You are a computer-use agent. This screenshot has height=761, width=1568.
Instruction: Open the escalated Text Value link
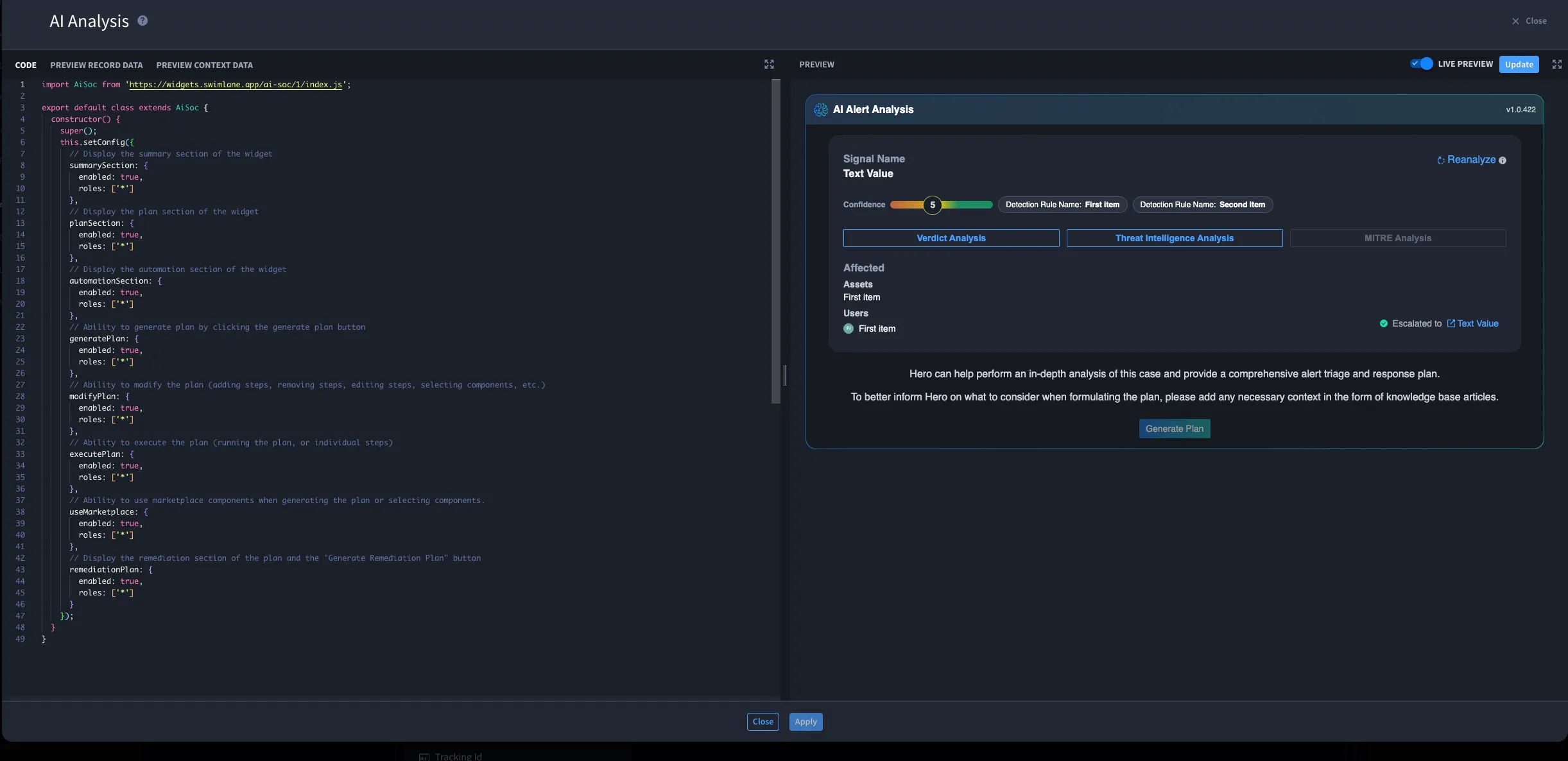(x=1478, y=323)
